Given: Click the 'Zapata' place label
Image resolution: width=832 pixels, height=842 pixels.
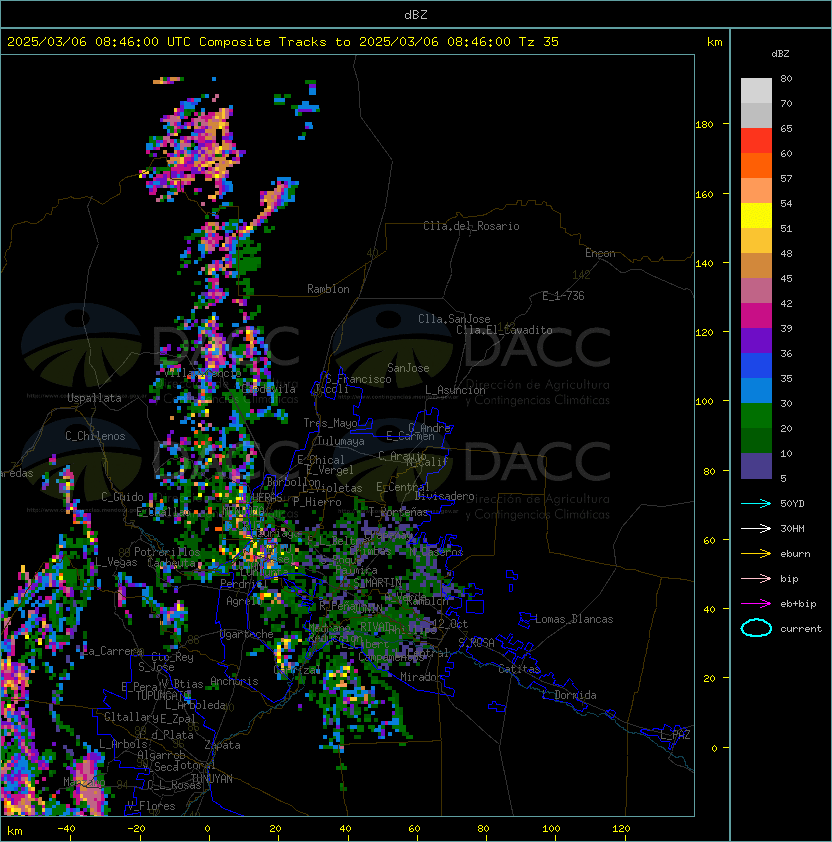Looking at the screenshot, I should coord(222,745).
